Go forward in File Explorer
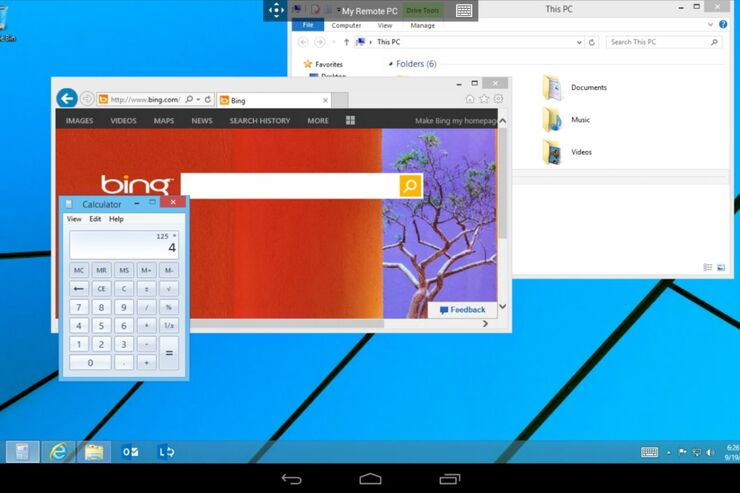Image resolution: width=740 pixels, height=493 pixels. [x=320, y=42]
